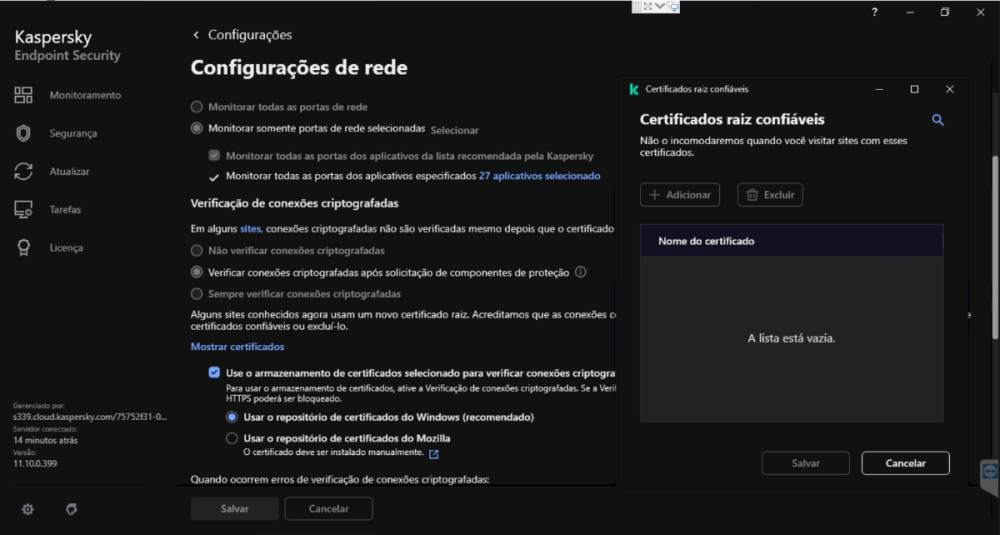Image resolution: width=1000 pixels, height=535 pixels.
Task: Open the sites link in the description
Action: 251,228
